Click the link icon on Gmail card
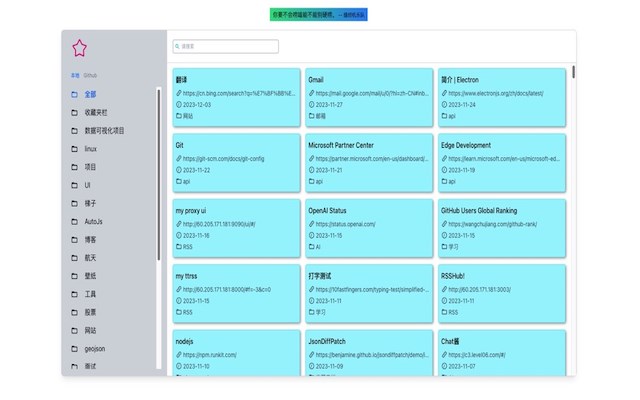640x400 pixels. pos(311,93)
